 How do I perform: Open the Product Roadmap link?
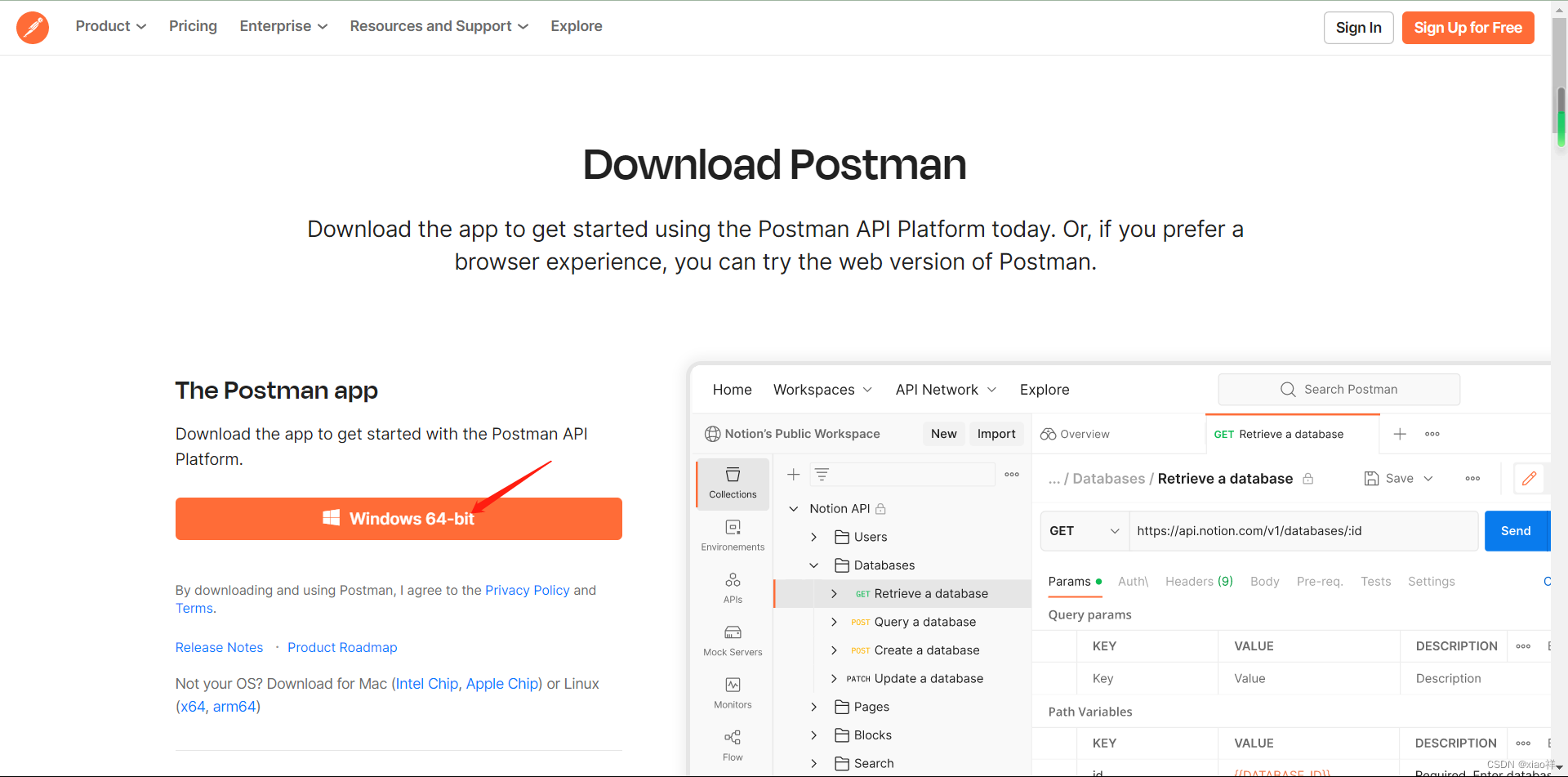pos(342,647)
